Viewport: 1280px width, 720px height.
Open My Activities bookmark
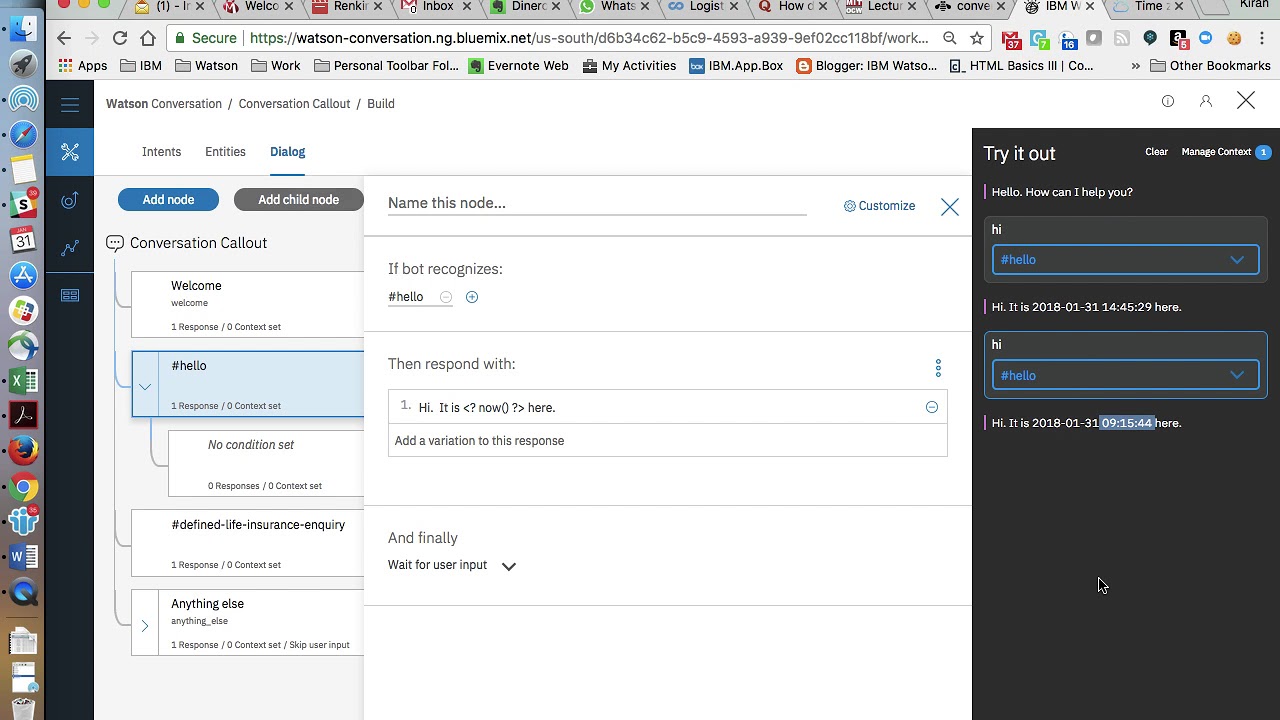[628, 66]
